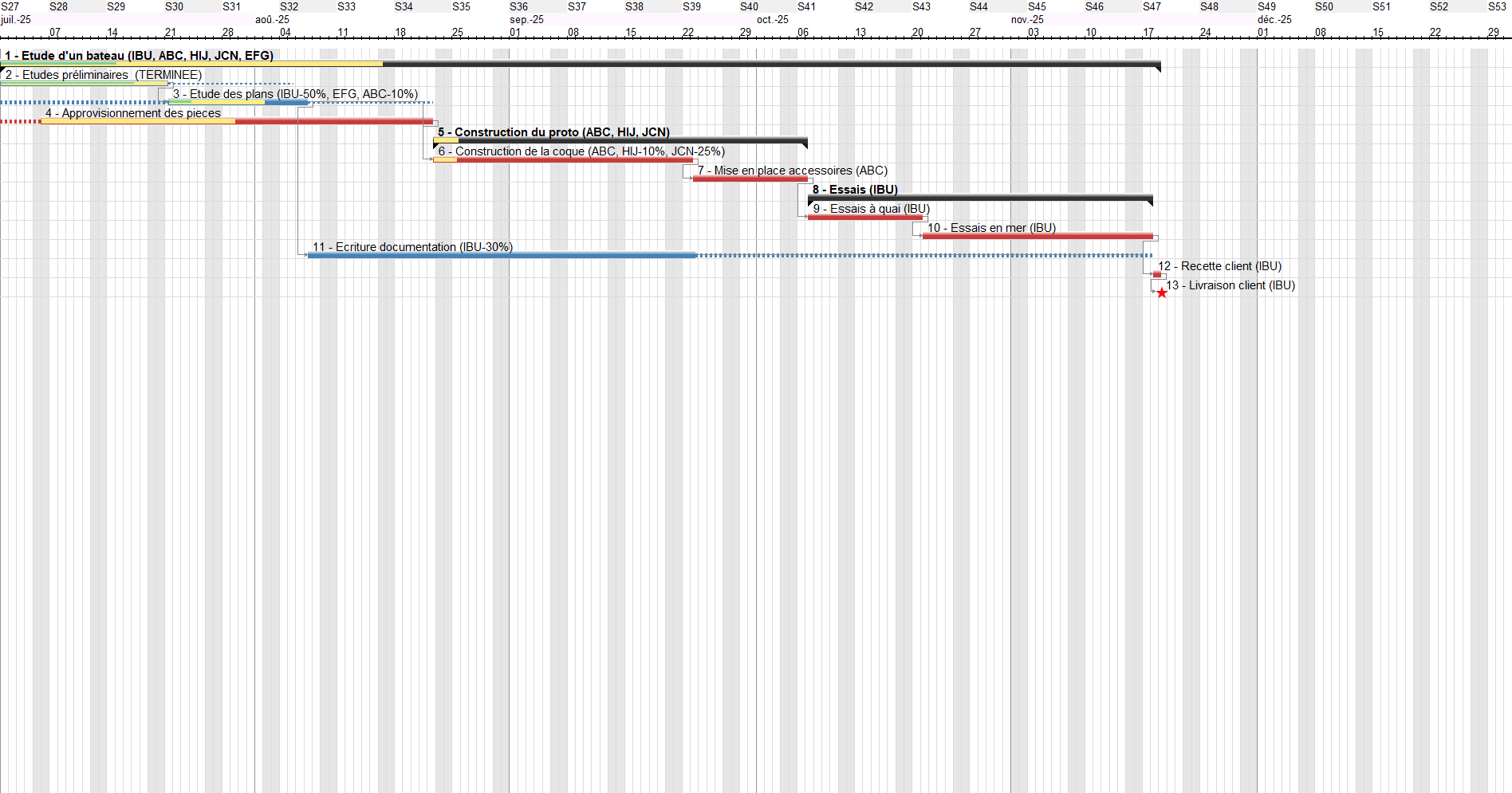Click the solid blue Ecriture documentation bar

point(502,256)
